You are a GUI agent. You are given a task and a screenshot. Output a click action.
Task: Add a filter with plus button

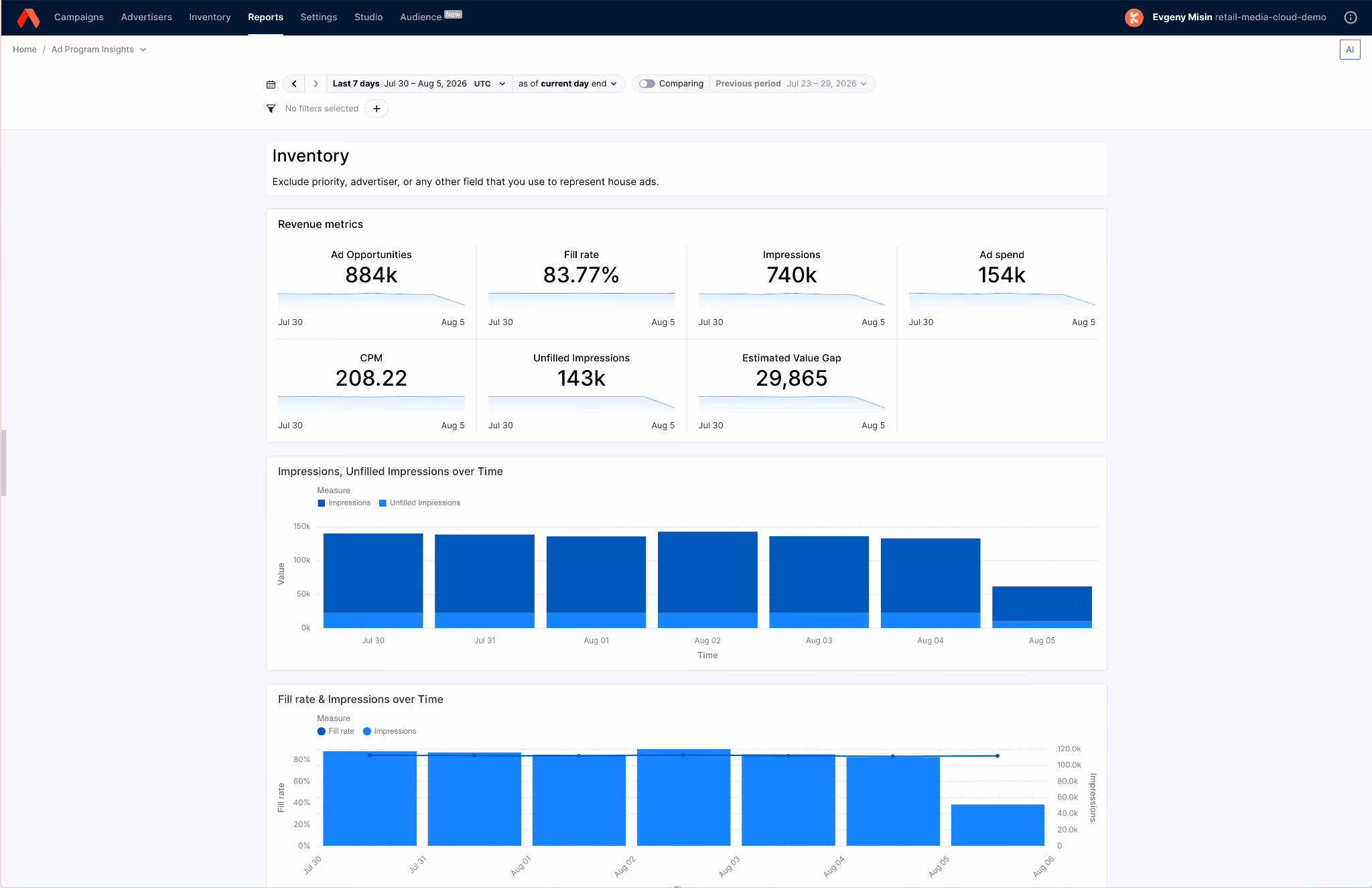(x=376, y=109)
